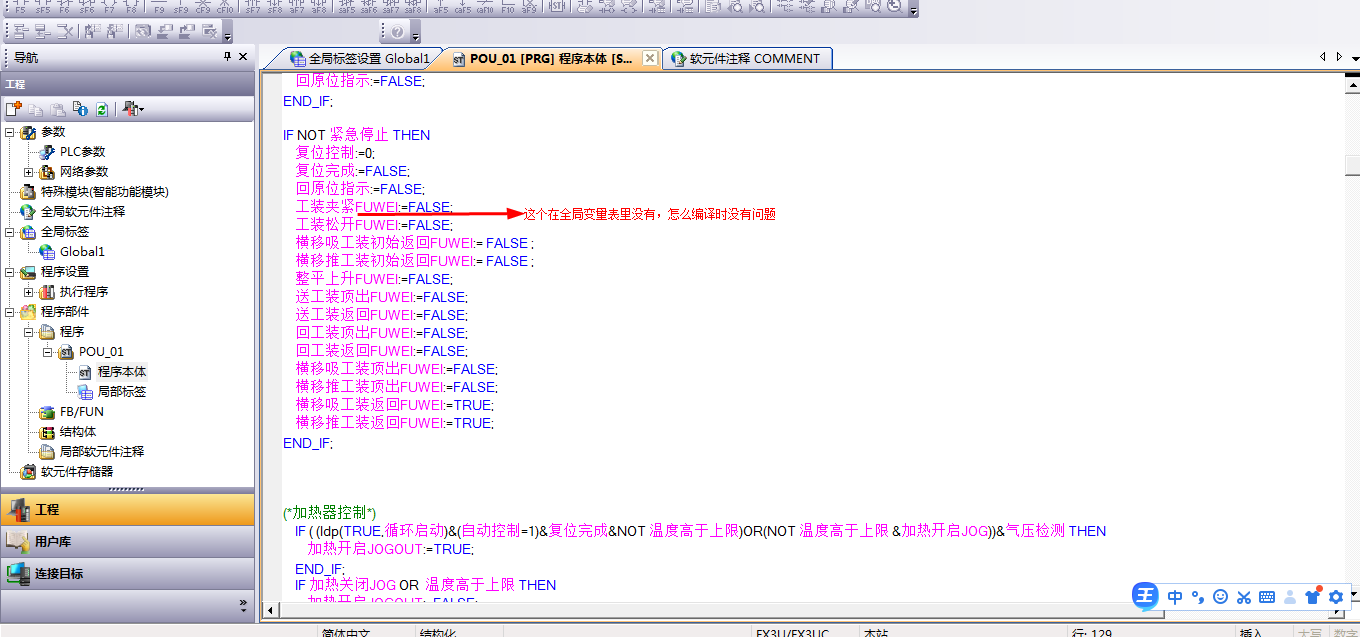Close the POU_01 program editor tab
Viewport: 1360px width, 637px height.
tap(649, 59)
